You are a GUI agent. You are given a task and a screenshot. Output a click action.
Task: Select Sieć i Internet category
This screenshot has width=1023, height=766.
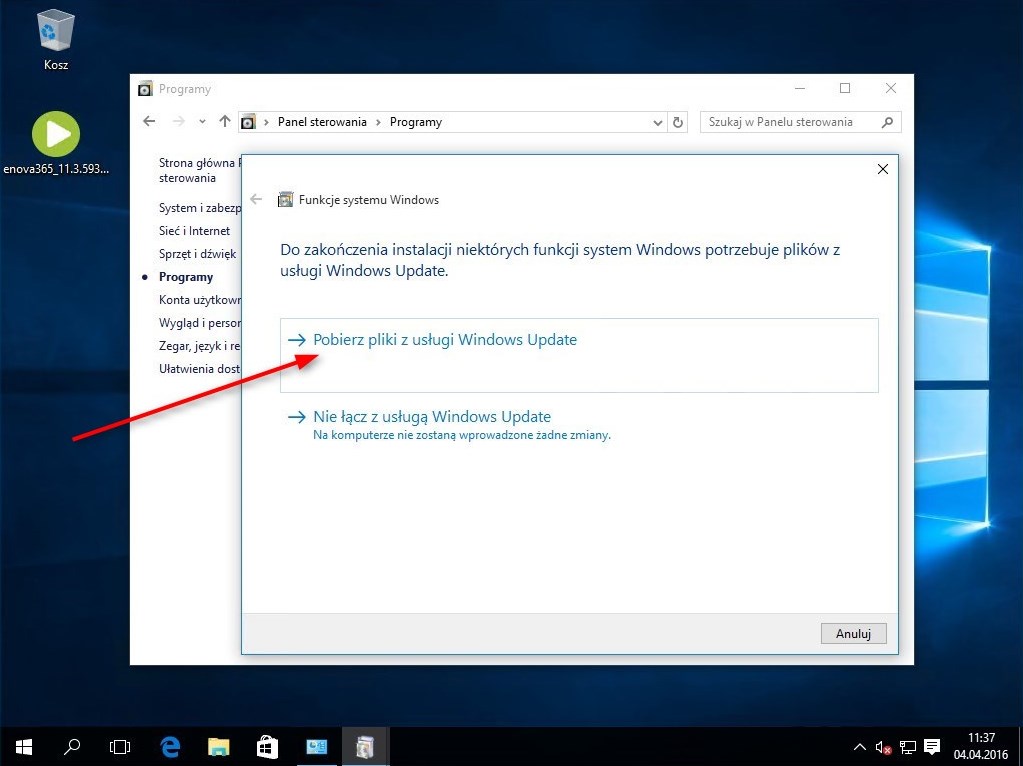click(194, 231)
